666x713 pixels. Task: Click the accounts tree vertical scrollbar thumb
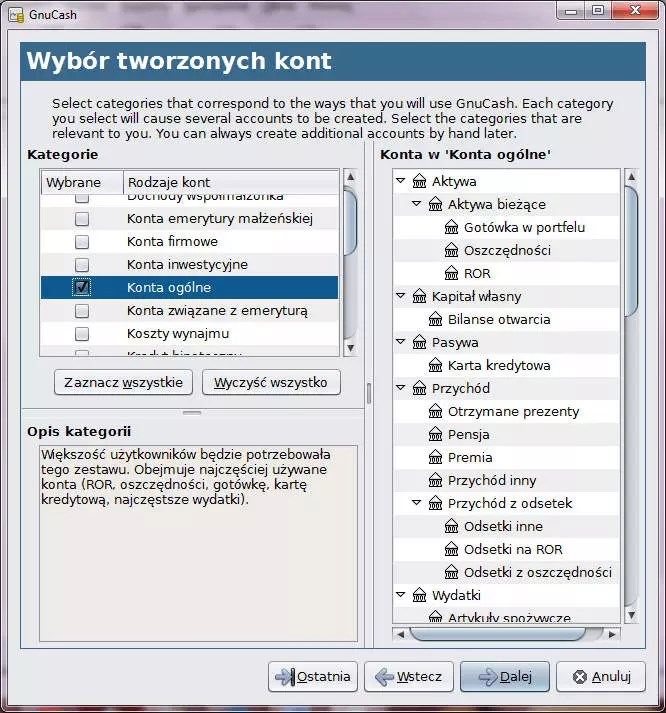tap(631, 251)
